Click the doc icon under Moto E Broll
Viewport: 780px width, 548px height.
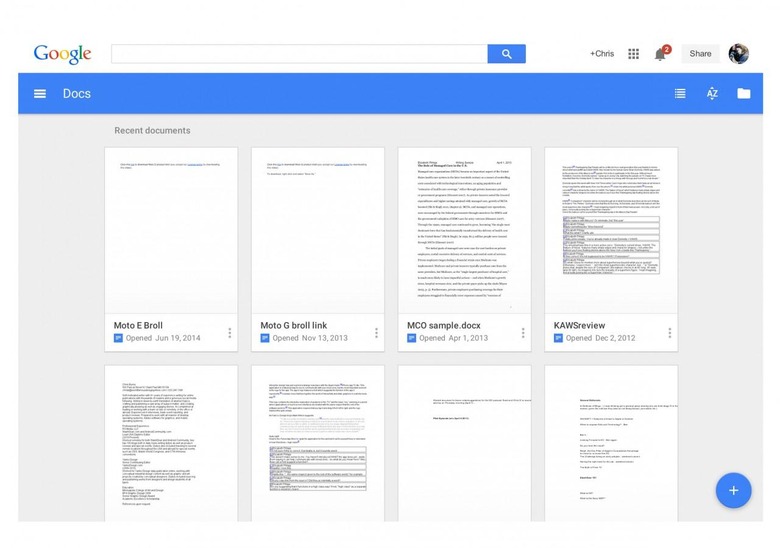[118, 338]
